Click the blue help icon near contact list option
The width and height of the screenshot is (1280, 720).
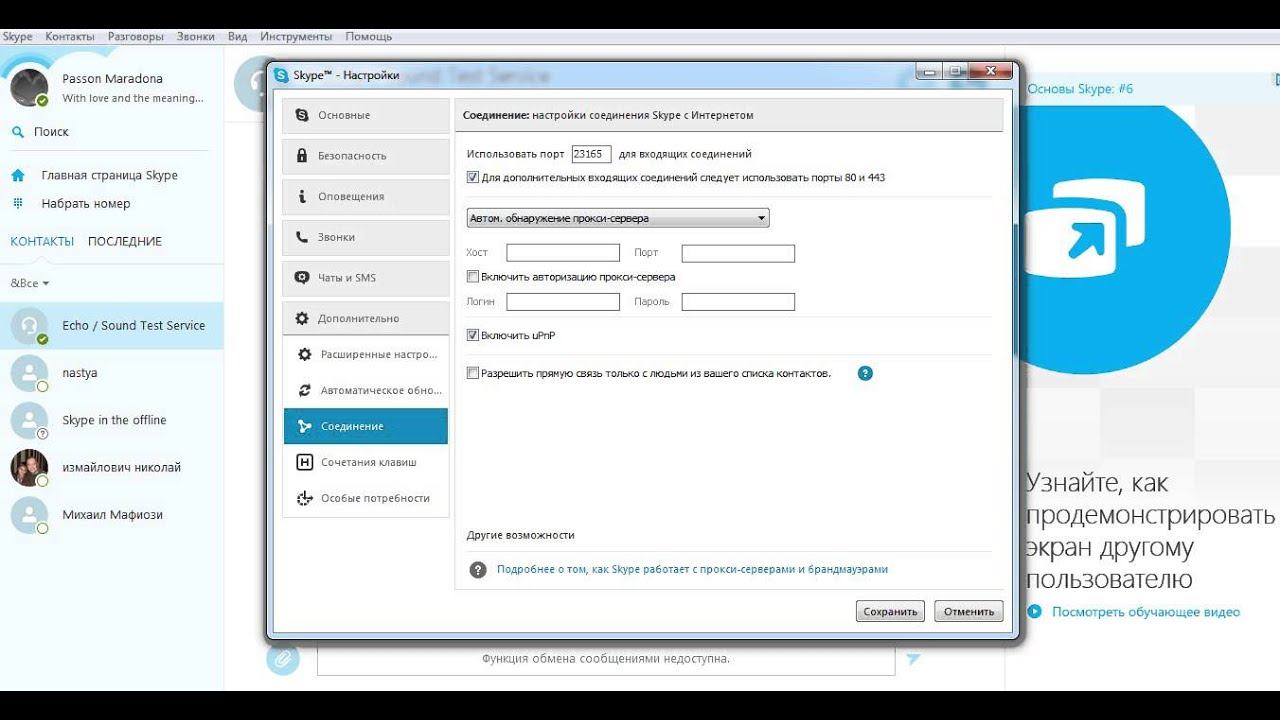866,373
